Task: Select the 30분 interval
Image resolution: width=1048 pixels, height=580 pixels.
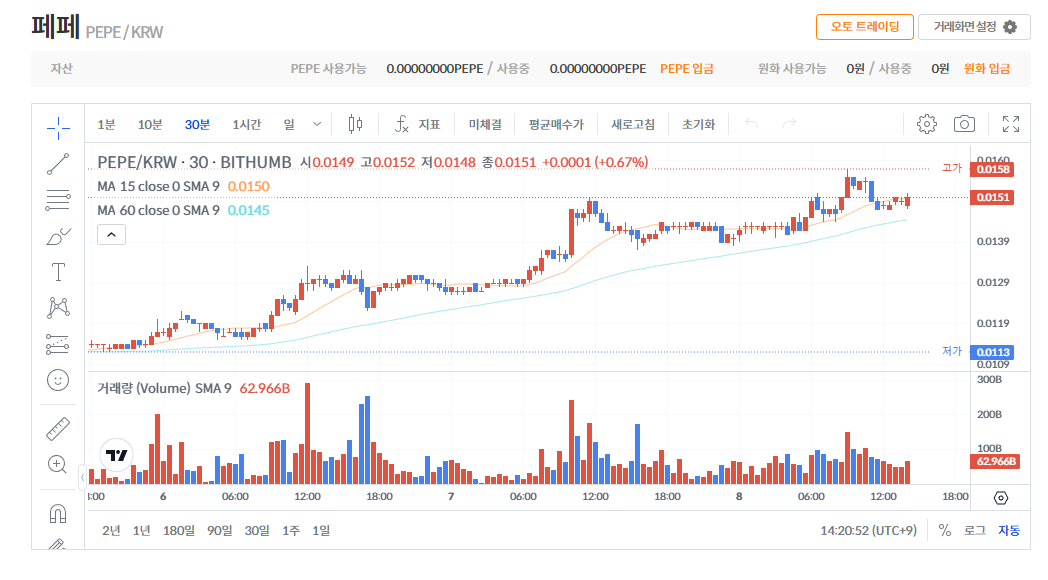Action: (x=197, y=124)
